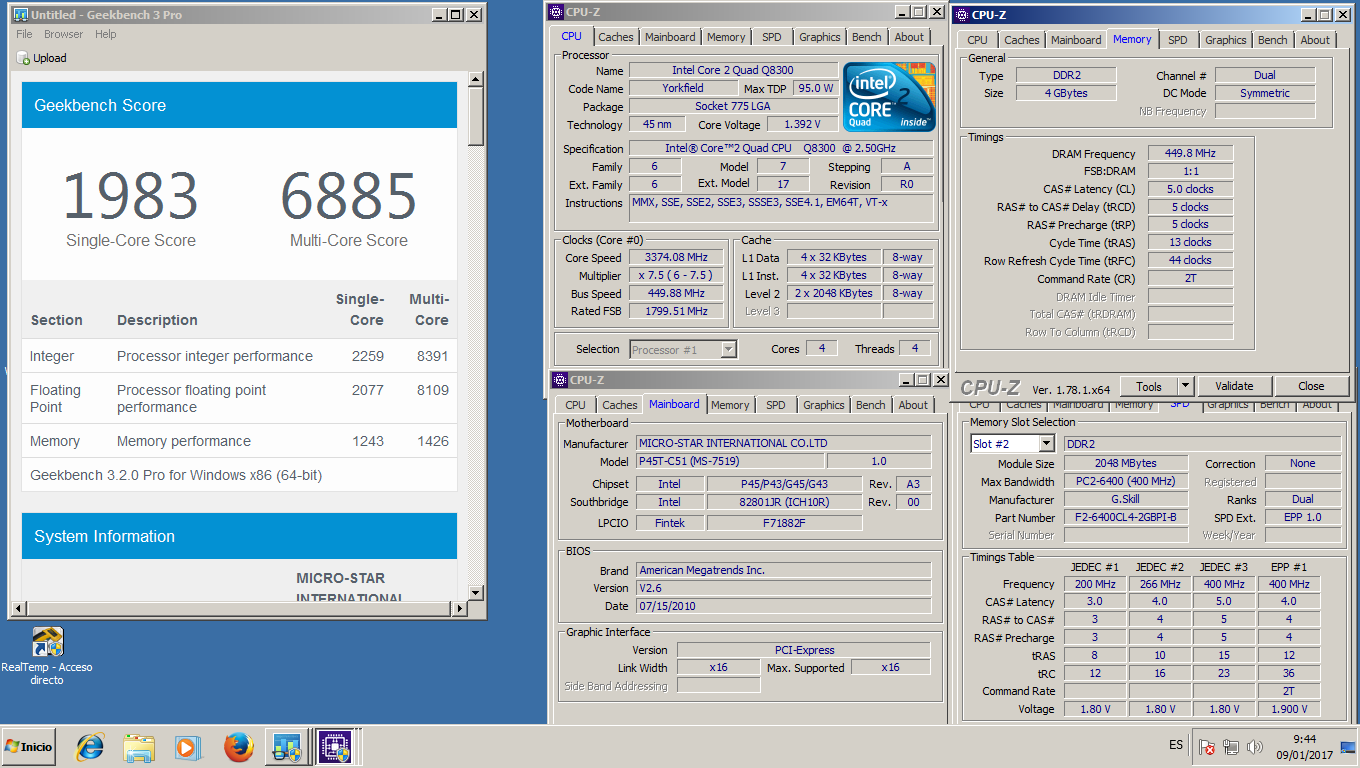1360x768 pixels.
Task: Click the mainboard model P45T-C51 (MS-7519)
Action: (730, 461)
